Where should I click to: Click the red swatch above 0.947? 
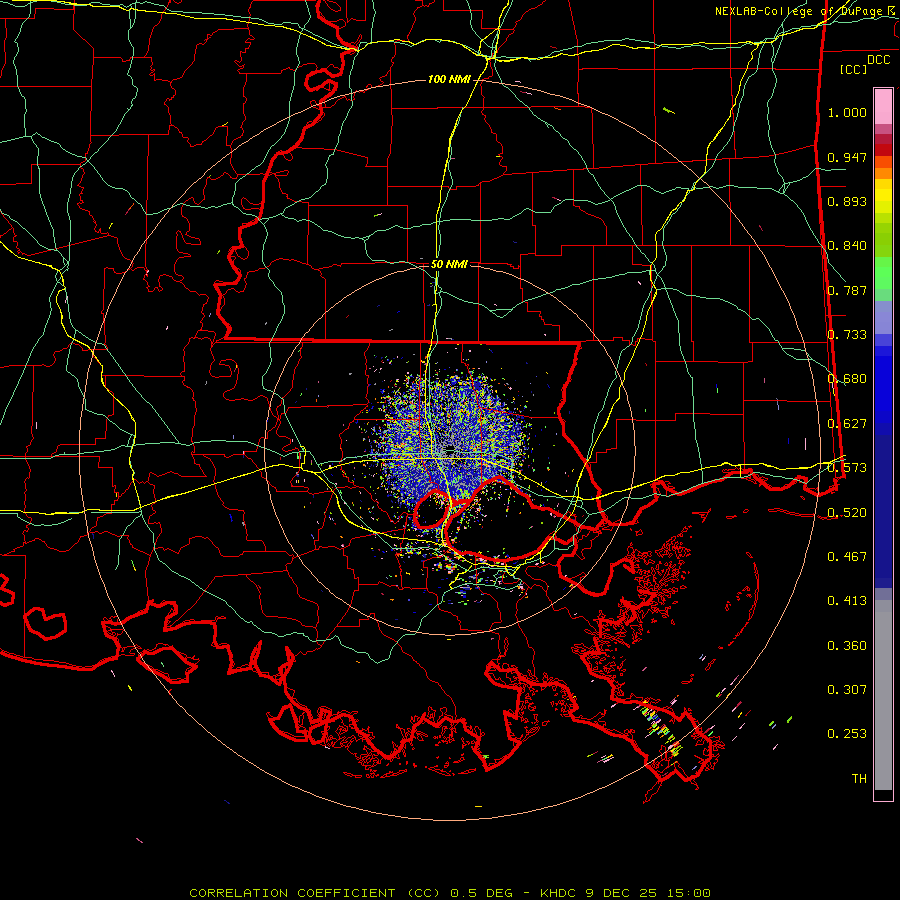click(x=883, y=150)
